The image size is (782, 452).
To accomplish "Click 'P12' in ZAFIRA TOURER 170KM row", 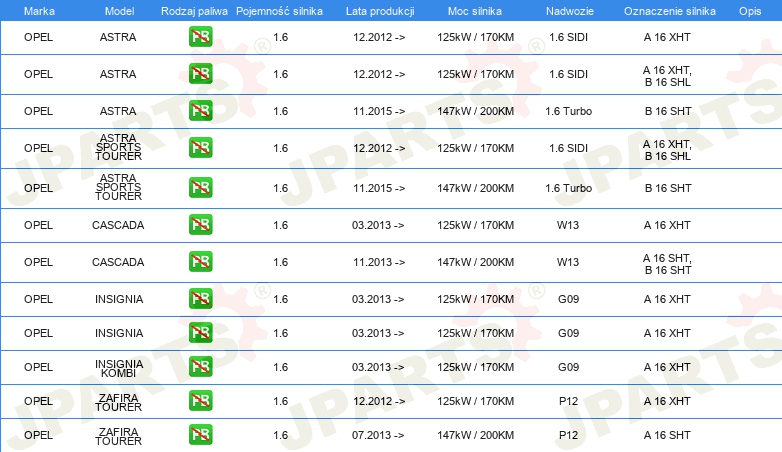I will point(569,401).
